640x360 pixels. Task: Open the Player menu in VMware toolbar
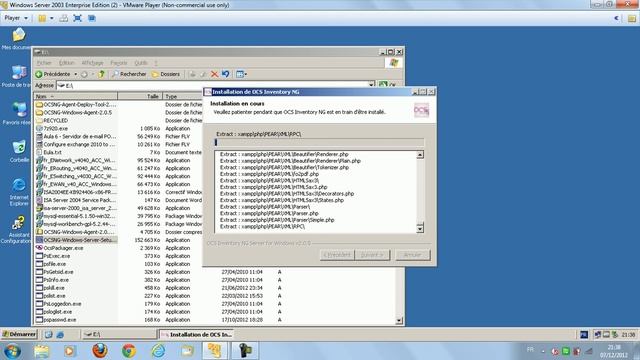(x=16, y=18)
